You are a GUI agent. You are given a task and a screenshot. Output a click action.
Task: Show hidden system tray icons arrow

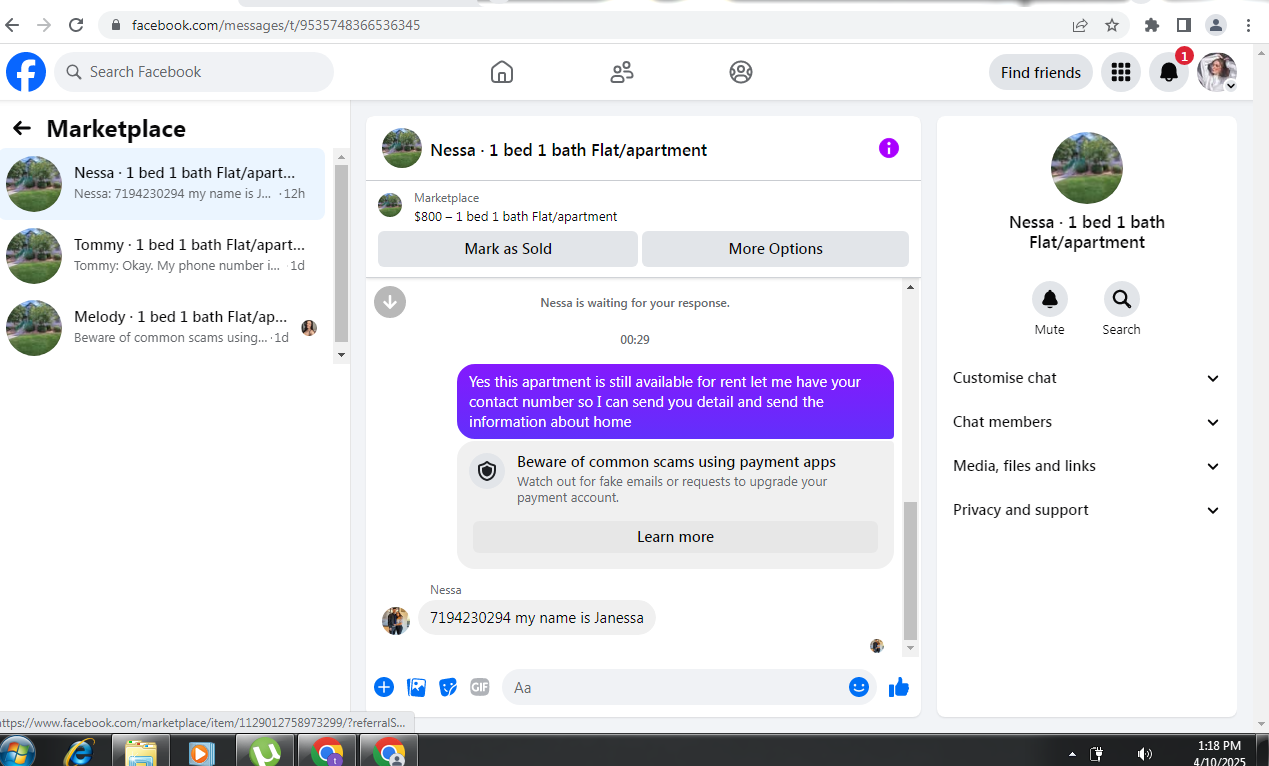1072,753
